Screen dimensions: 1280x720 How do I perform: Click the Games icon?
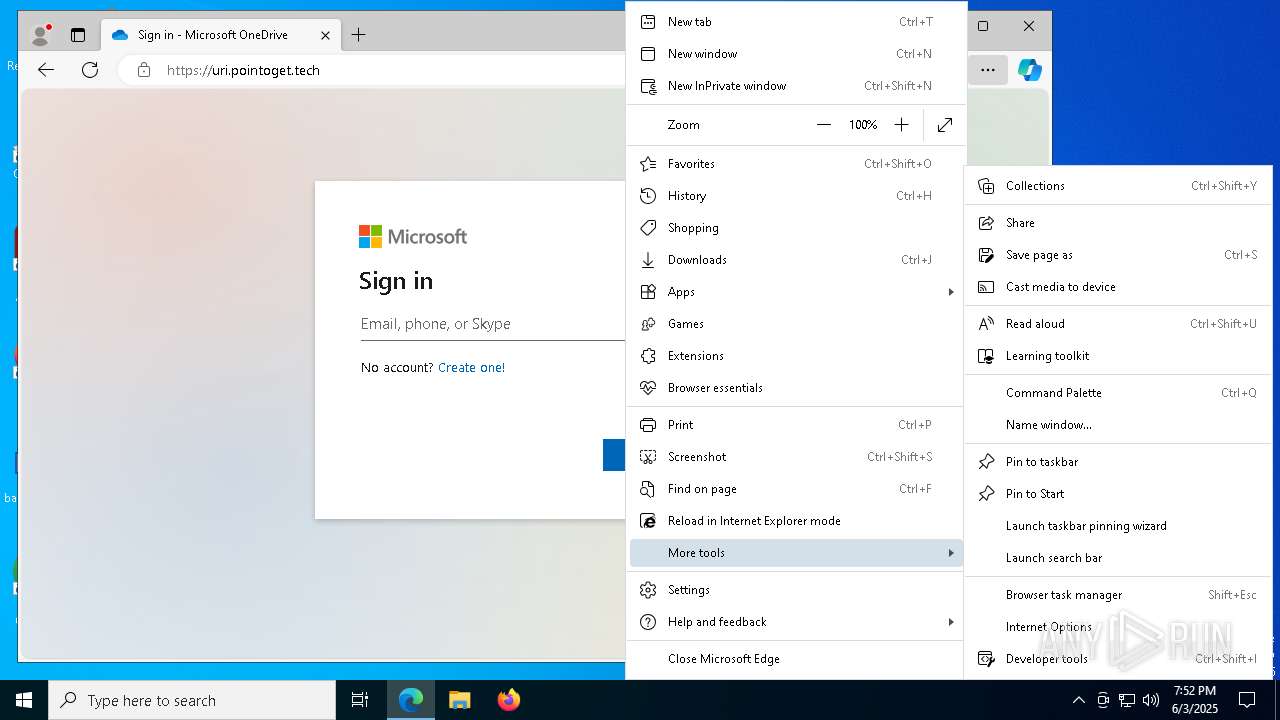(648, 323)
